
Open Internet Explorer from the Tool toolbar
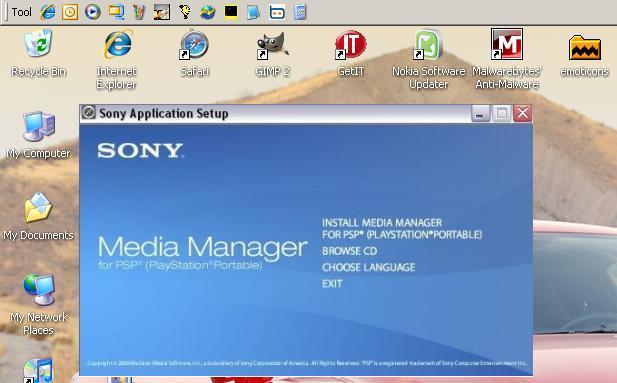point(48,12)
